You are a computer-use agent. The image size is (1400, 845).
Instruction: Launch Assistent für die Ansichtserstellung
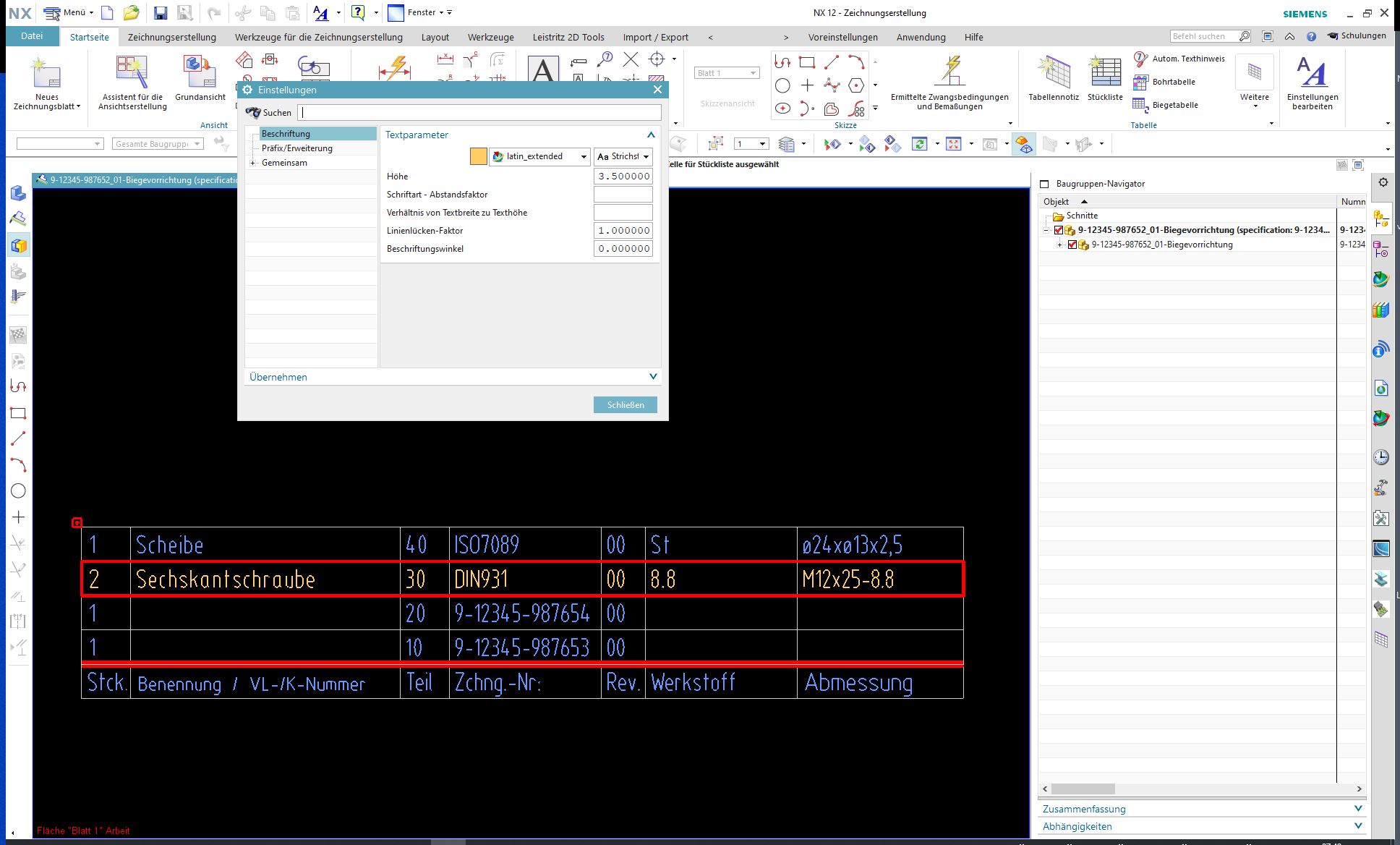click(132, 82)
